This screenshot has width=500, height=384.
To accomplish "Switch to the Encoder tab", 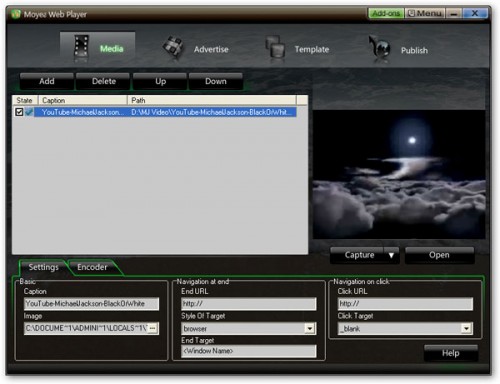I will [x=93, y=267].
